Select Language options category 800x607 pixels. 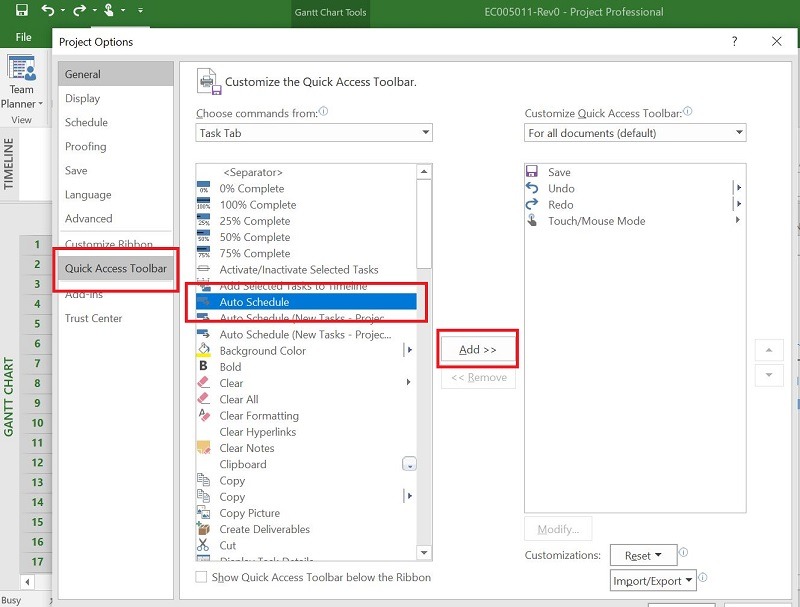tap(116, 194)
